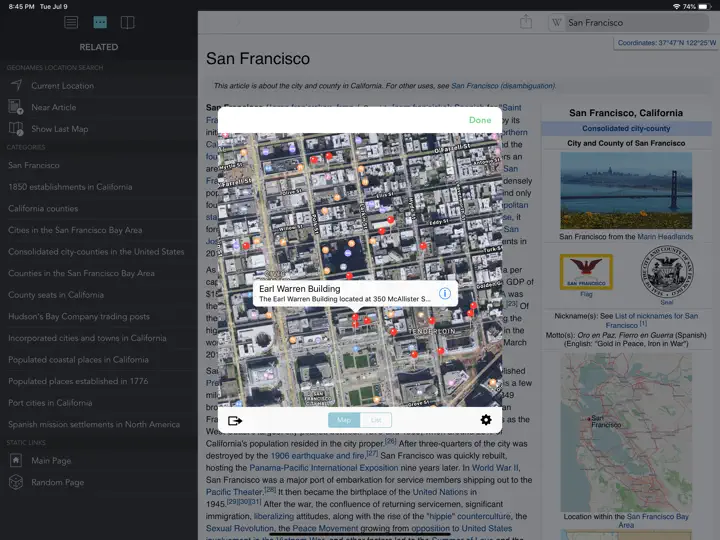720x540 pixels.
Task: Select Counties in the San Francisco Bay Area
Action: point(99,273)
